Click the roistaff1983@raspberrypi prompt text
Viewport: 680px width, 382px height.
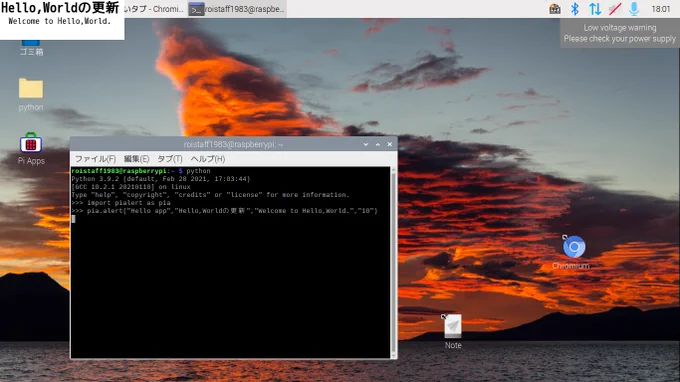point(119,171)
